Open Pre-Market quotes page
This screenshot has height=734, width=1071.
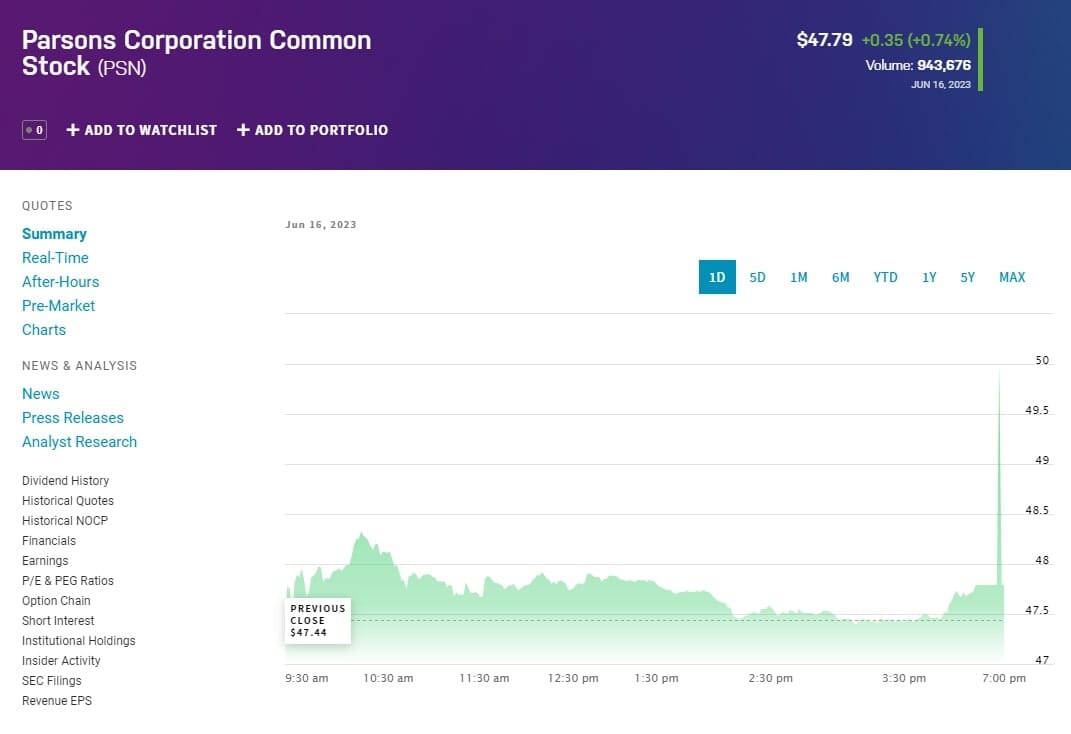[58, 306]
